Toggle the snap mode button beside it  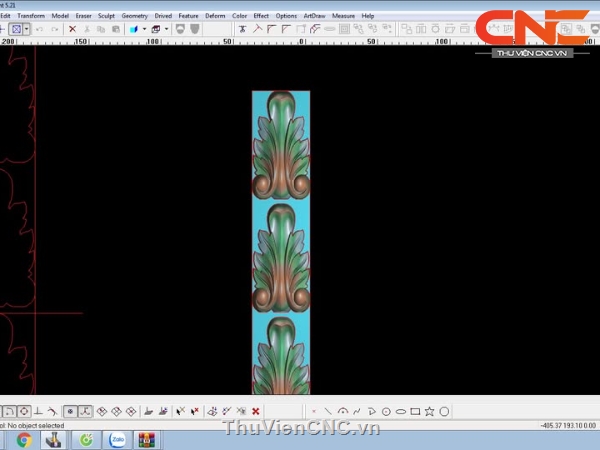tap(85, 411)
